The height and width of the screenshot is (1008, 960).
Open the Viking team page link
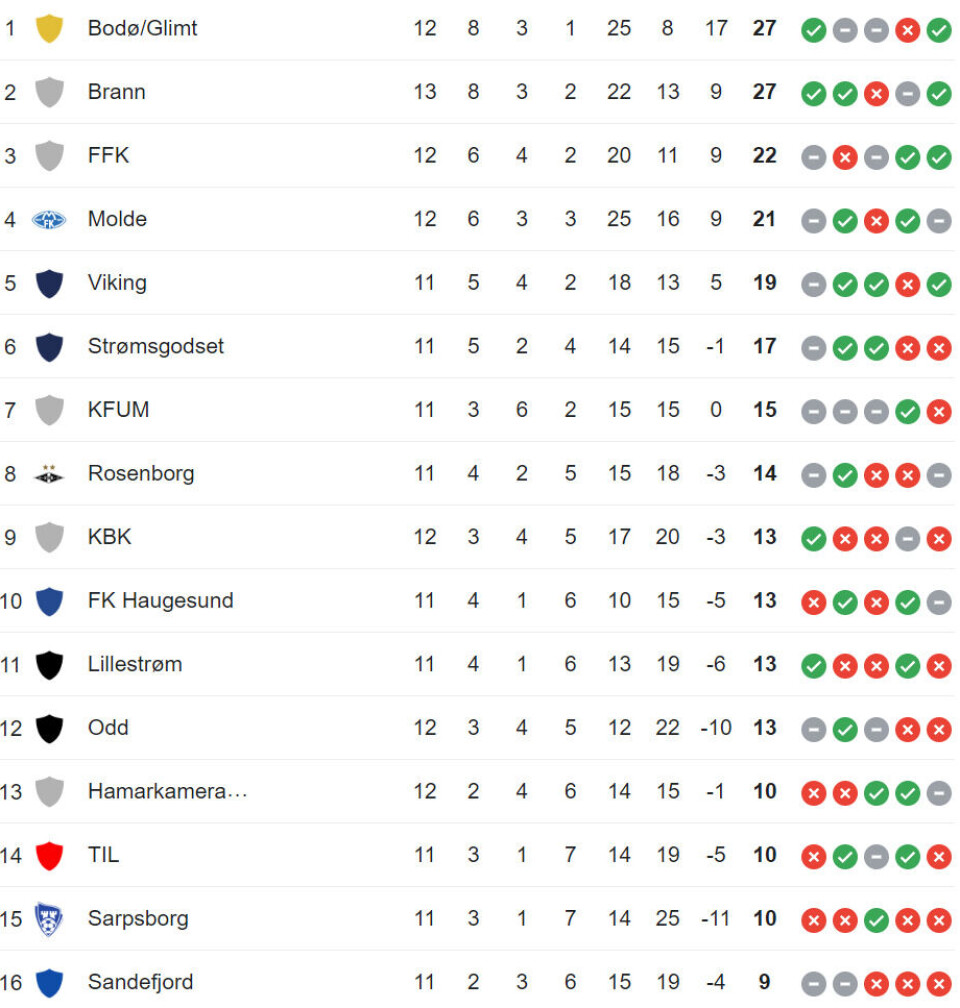pos(117,283)
